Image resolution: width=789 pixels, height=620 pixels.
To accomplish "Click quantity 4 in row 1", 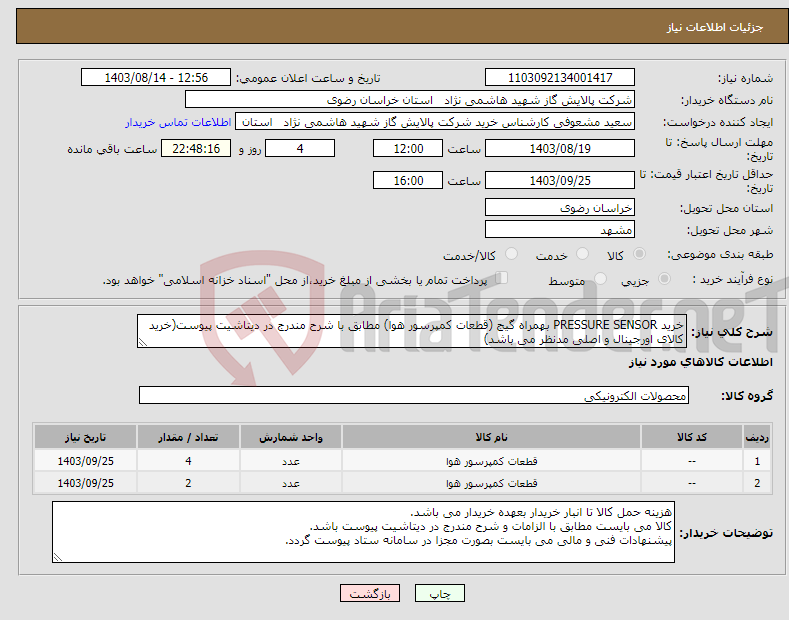I will click(188, 461).
